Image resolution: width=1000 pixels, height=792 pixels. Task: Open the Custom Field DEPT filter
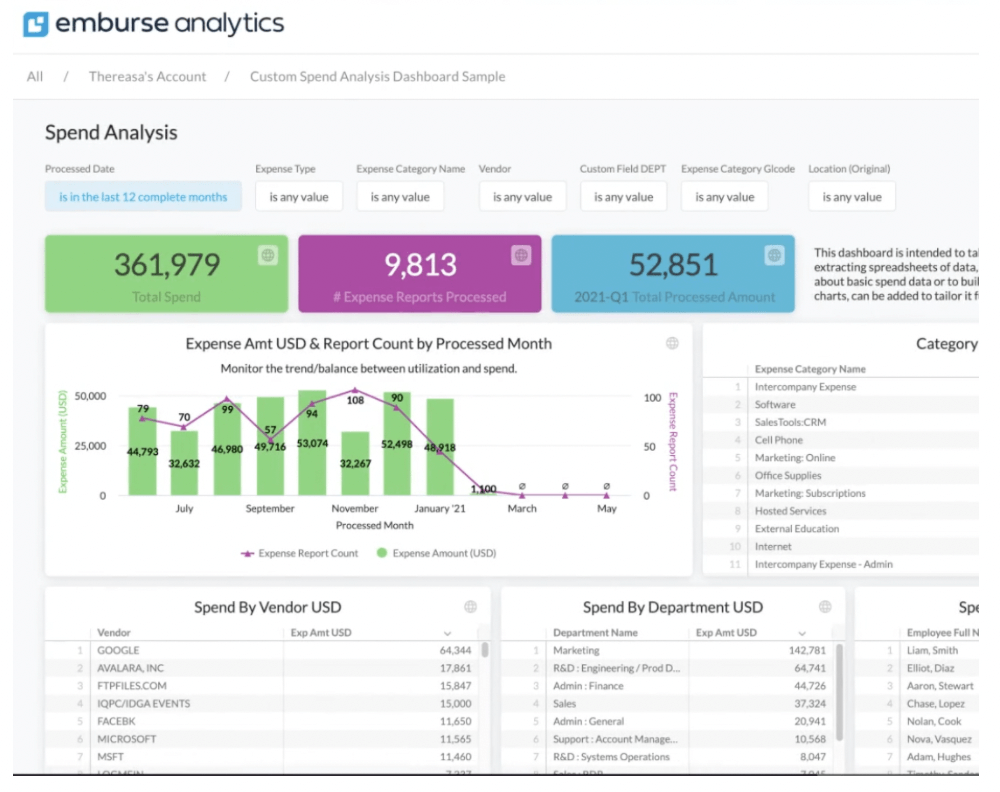623,197
